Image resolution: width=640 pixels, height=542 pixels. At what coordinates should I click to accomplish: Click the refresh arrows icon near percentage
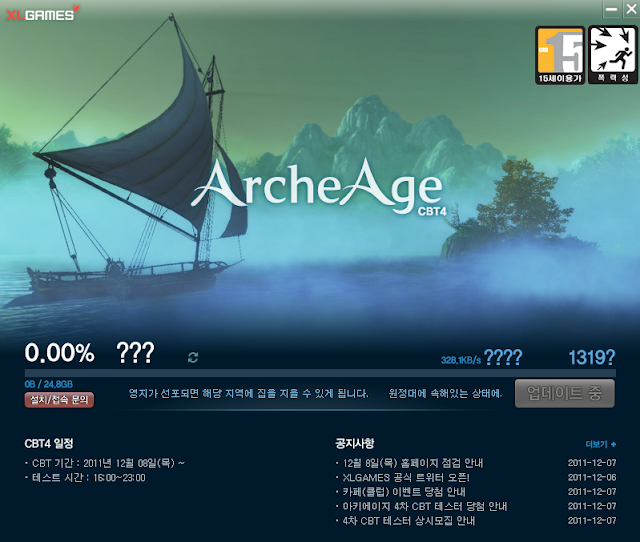(193, 358)
